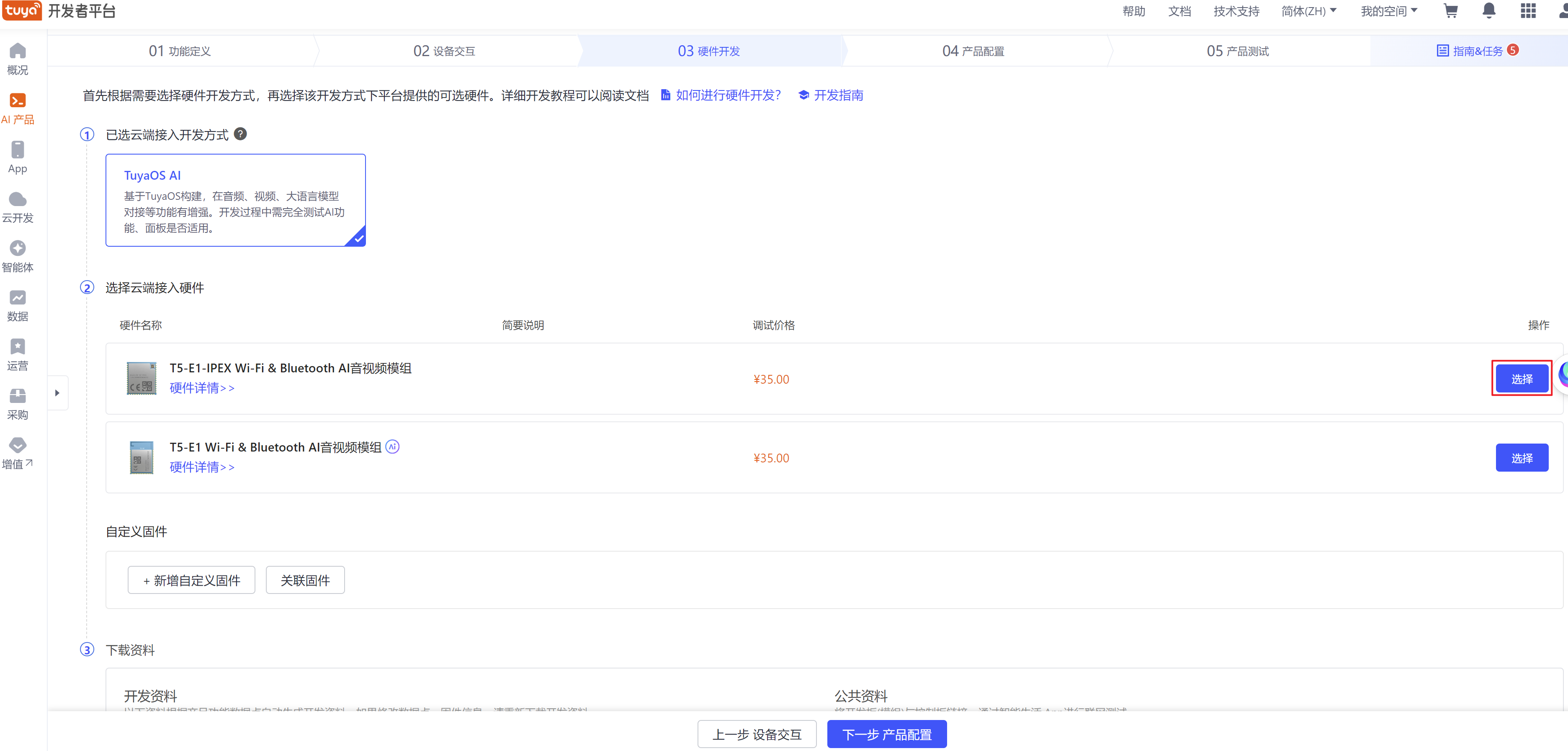Expand the collapsed sidebar arrow
The height and width of the screenshot is (751, 1568).
tap(57, 393)
